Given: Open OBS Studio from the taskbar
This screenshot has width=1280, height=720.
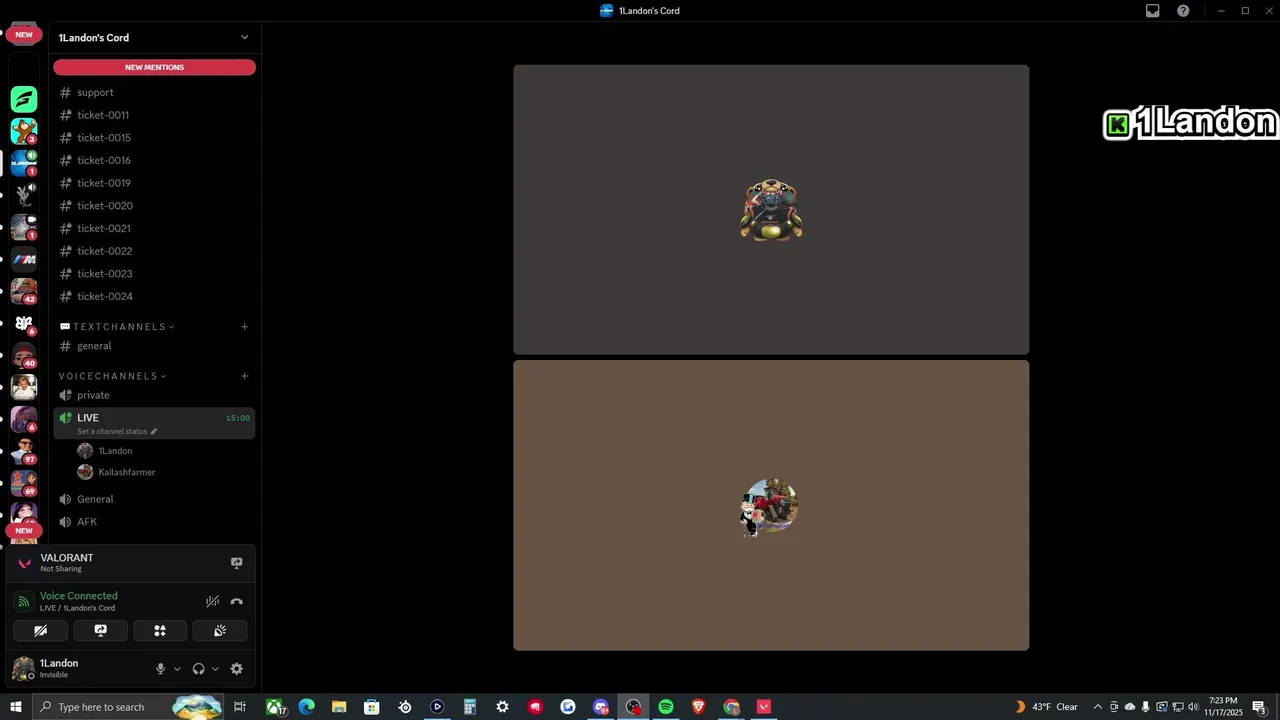Looking at the screenshot, I should [634, 707].
